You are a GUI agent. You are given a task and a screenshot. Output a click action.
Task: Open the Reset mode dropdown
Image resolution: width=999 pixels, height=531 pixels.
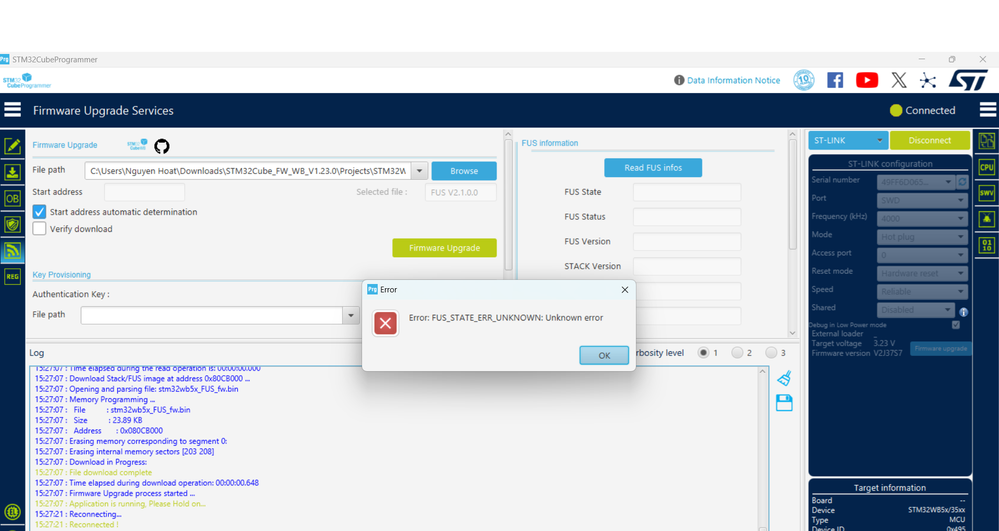pos(923,273)
